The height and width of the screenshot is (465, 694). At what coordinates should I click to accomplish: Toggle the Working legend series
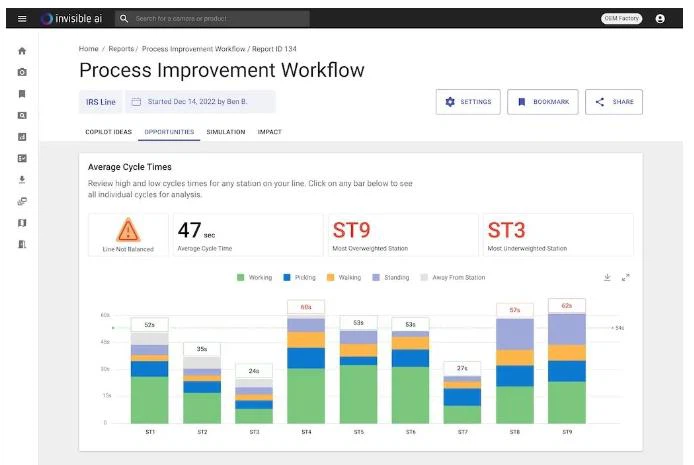click(256, 277)
